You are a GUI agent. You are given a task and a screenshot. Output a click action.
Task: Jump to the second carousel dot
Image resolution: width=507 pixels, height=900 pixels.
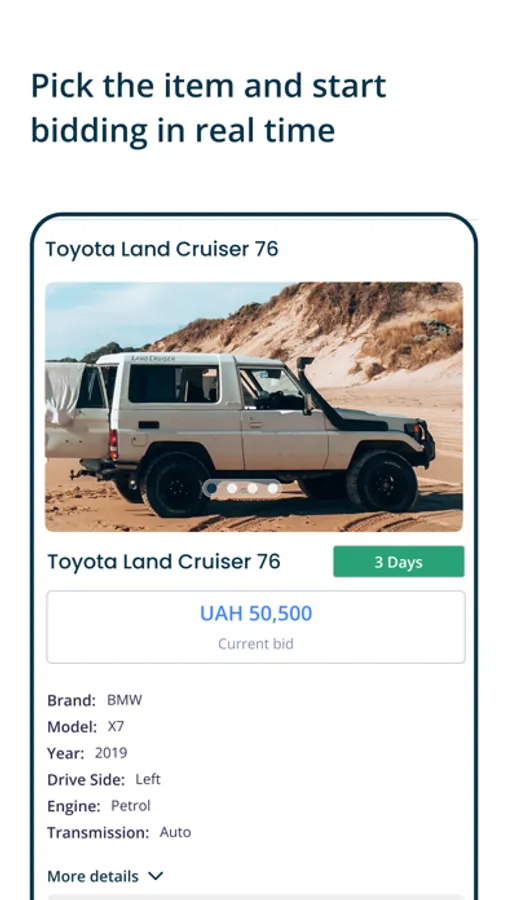tap(232, 488)
